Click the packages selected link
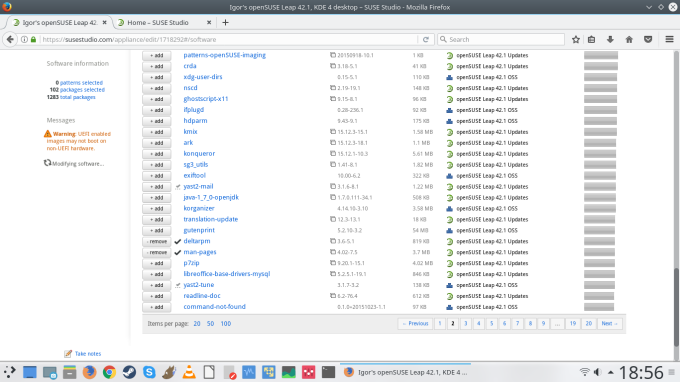The image size is (680, 382). [82, 90]
